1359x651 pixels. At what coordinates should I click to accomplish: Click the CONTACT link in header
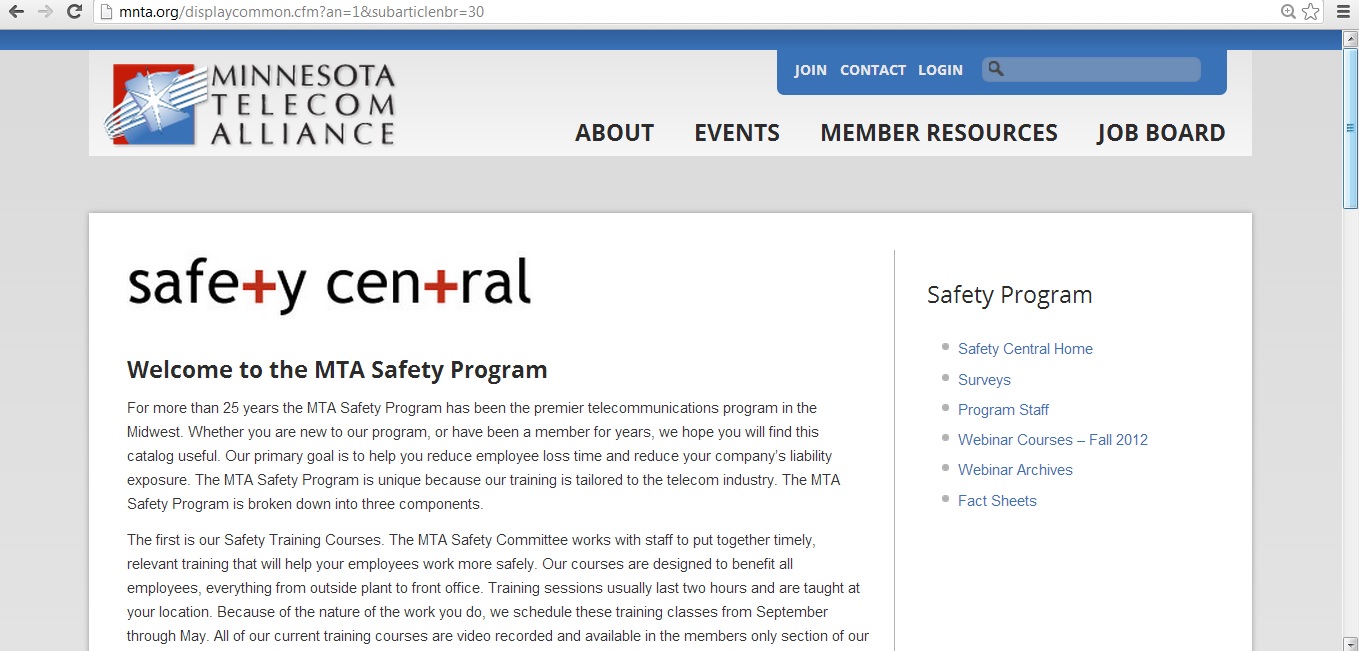coord(873,70)
